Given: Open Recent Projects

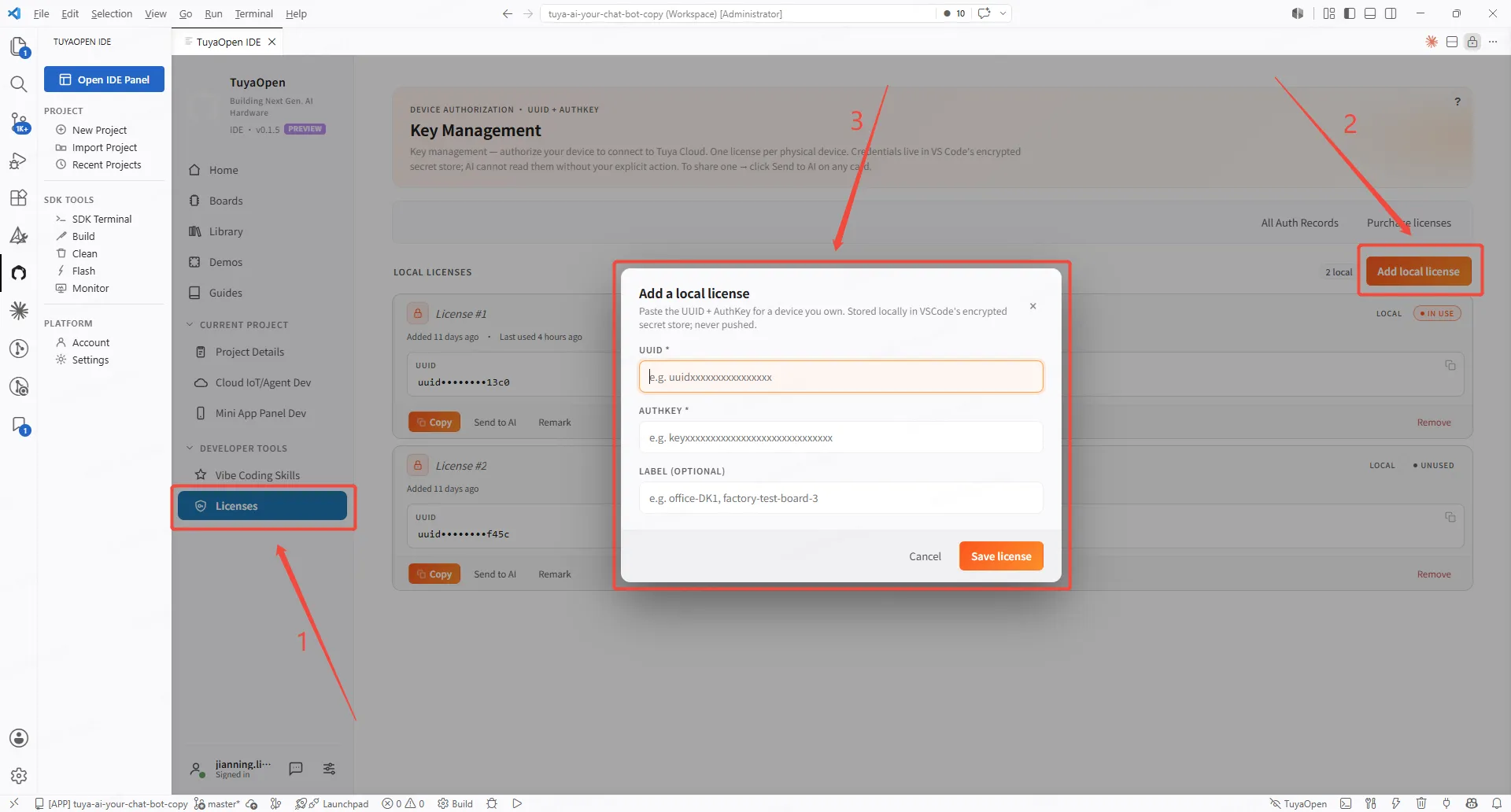Looking at the screenshot, I should 106,164.
